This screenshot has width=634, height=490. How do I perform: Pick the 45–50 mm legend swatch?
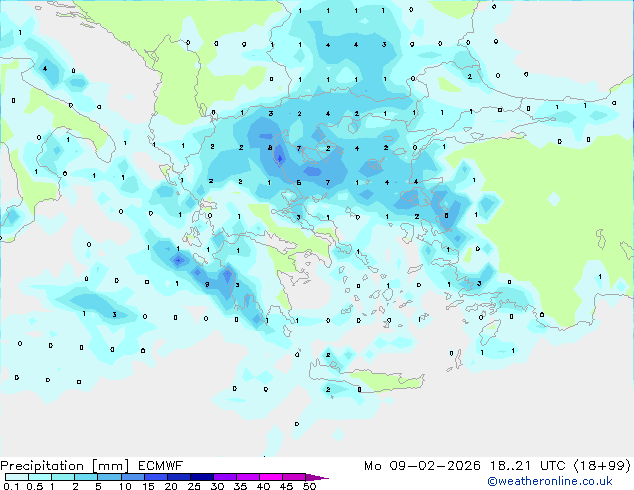pos(294,477)
